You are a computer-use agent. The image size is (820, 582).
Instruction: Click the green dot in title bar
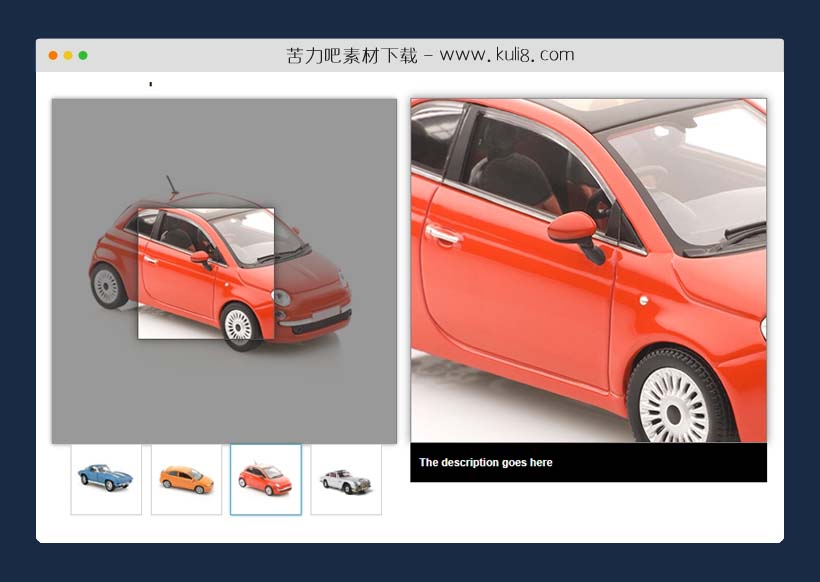(x=83, y=55)
